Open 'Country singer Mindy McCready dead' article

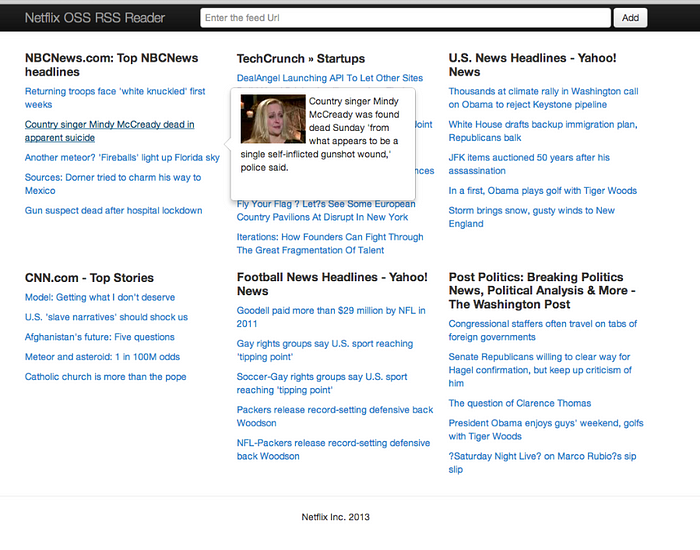pyautogui.click(x=109, y=131)
